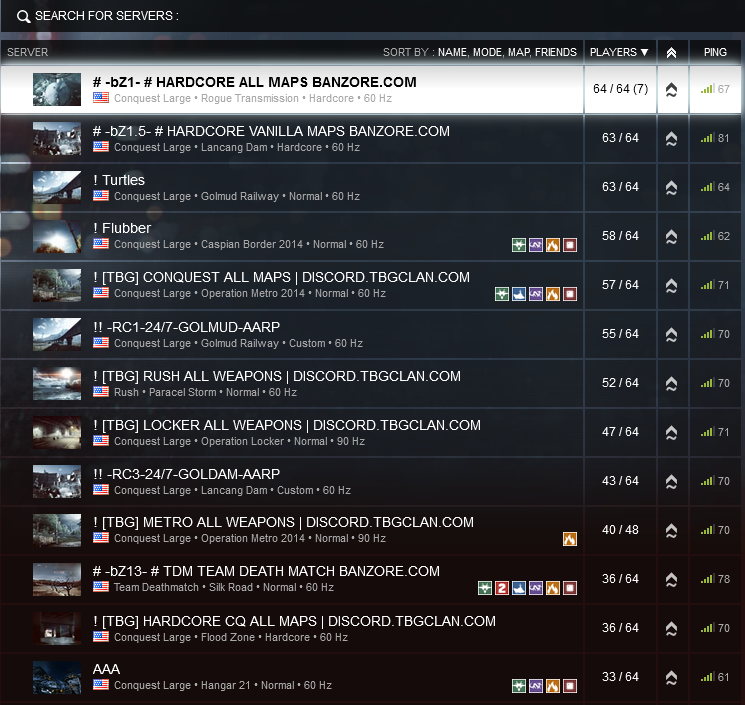The image size is (745, 705).
Task: Click '64 / 64 (7)' player count
Action: (x=620, y=89)
